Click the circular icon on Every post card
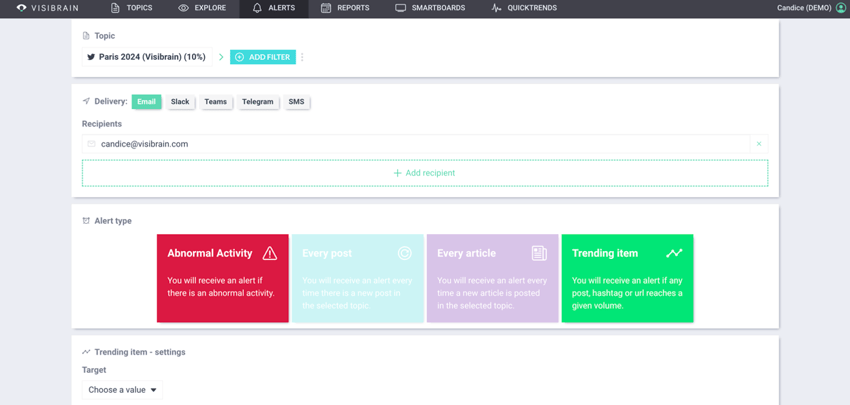Viewport: 850px width, 405px height. (x=404, y=253)
